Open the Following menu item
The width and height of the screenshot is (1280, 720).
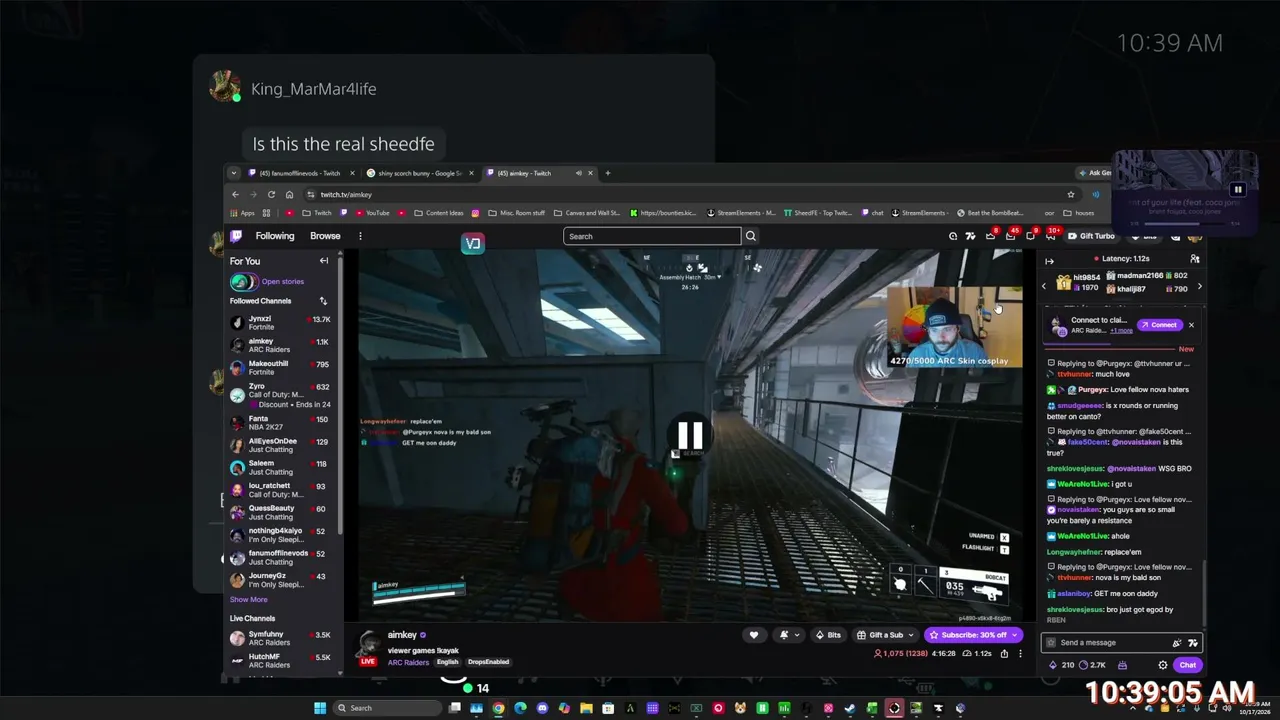[275, 236]
